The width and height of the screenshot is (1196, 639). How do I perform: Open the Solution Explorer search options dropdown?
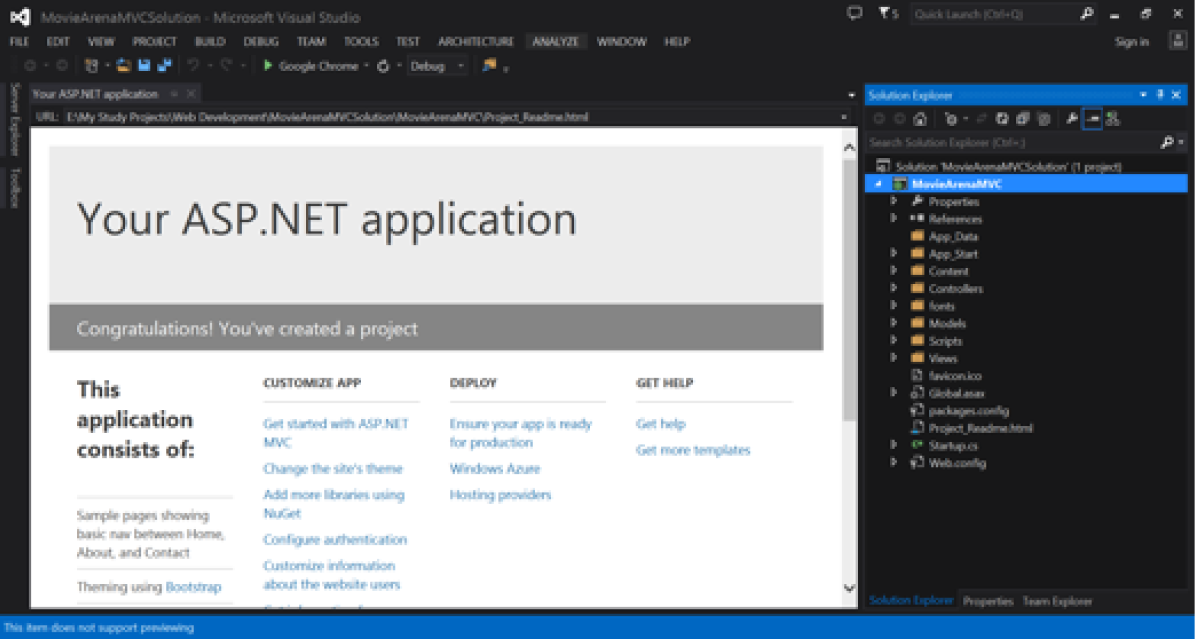[x=1181, y=143]
